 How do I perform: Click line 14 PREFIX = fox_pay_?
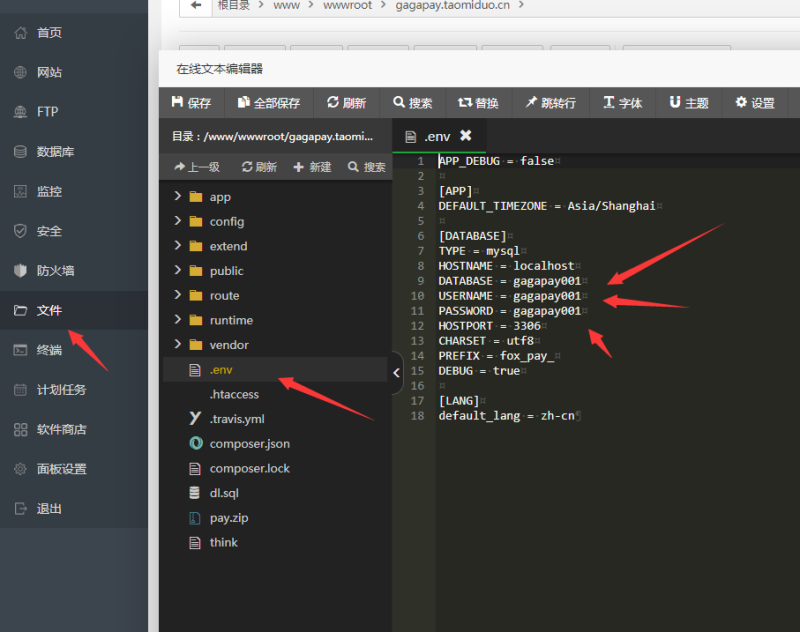pyautogui.click(x=496, y=356)
